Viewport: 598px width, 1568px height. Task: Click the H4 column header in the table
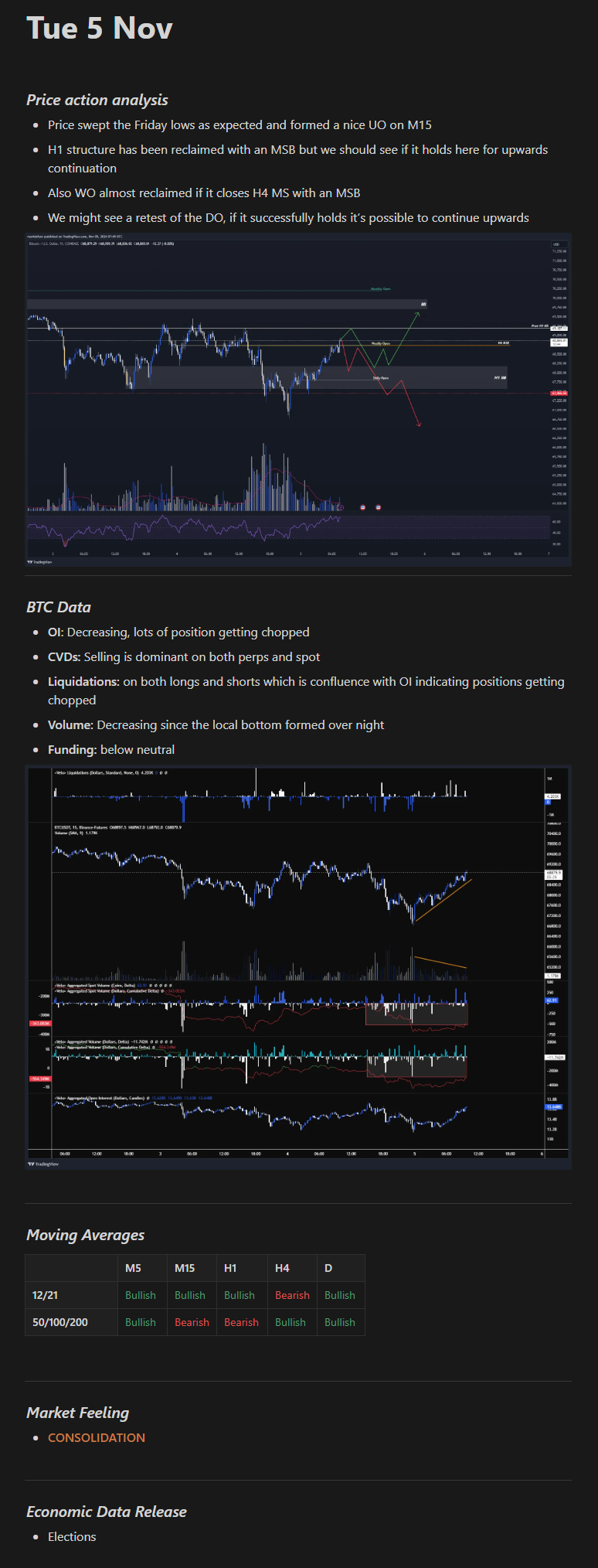[x=282, y=1268]
